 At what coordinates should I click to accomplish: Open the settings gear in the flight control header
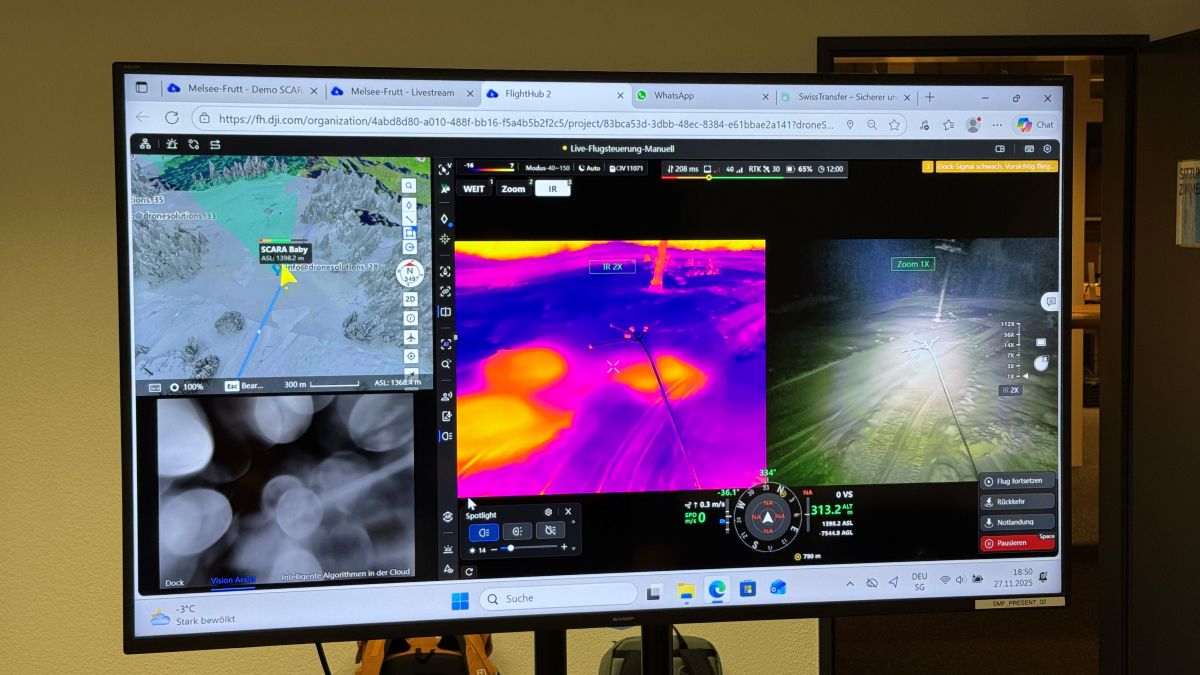tap(1047, 148)
